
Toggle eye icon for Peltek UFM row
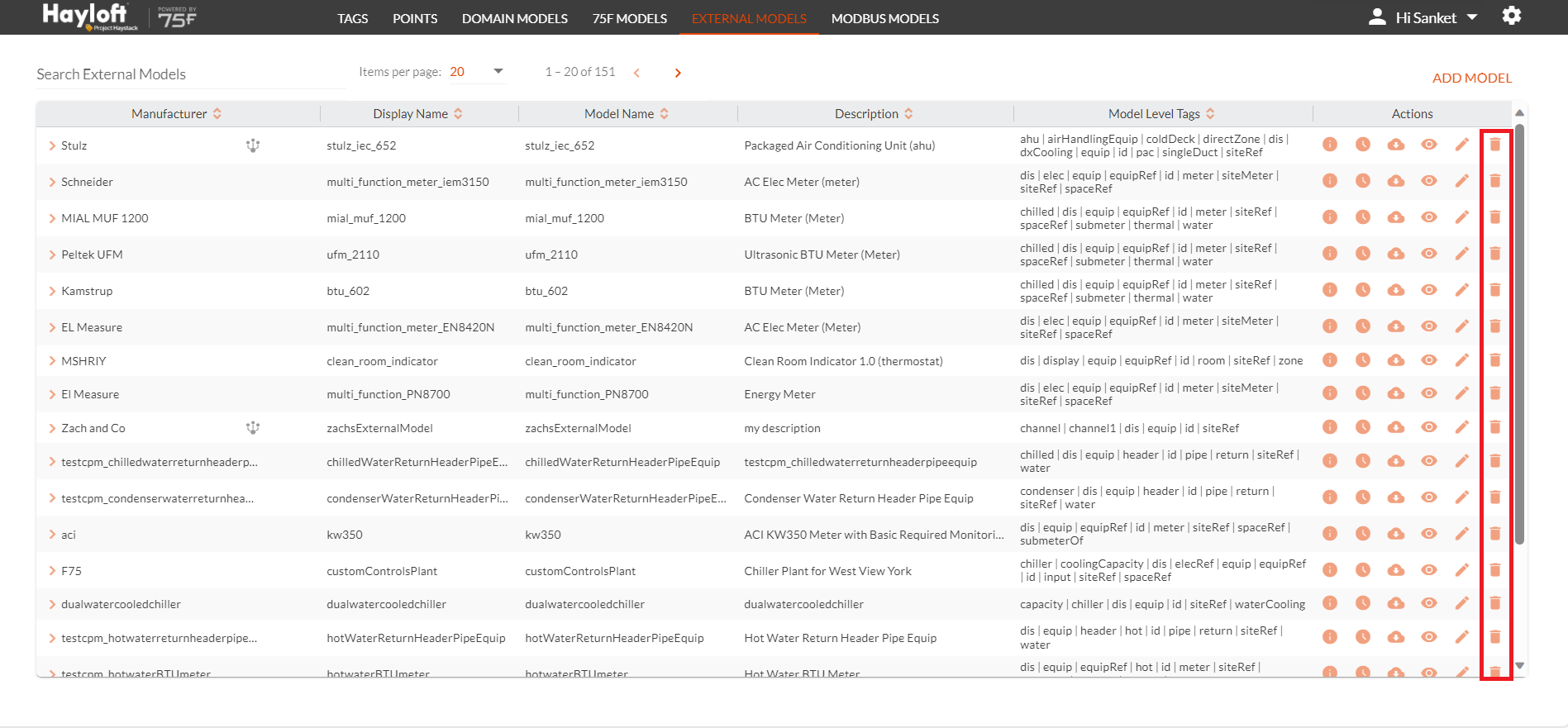1429,254
